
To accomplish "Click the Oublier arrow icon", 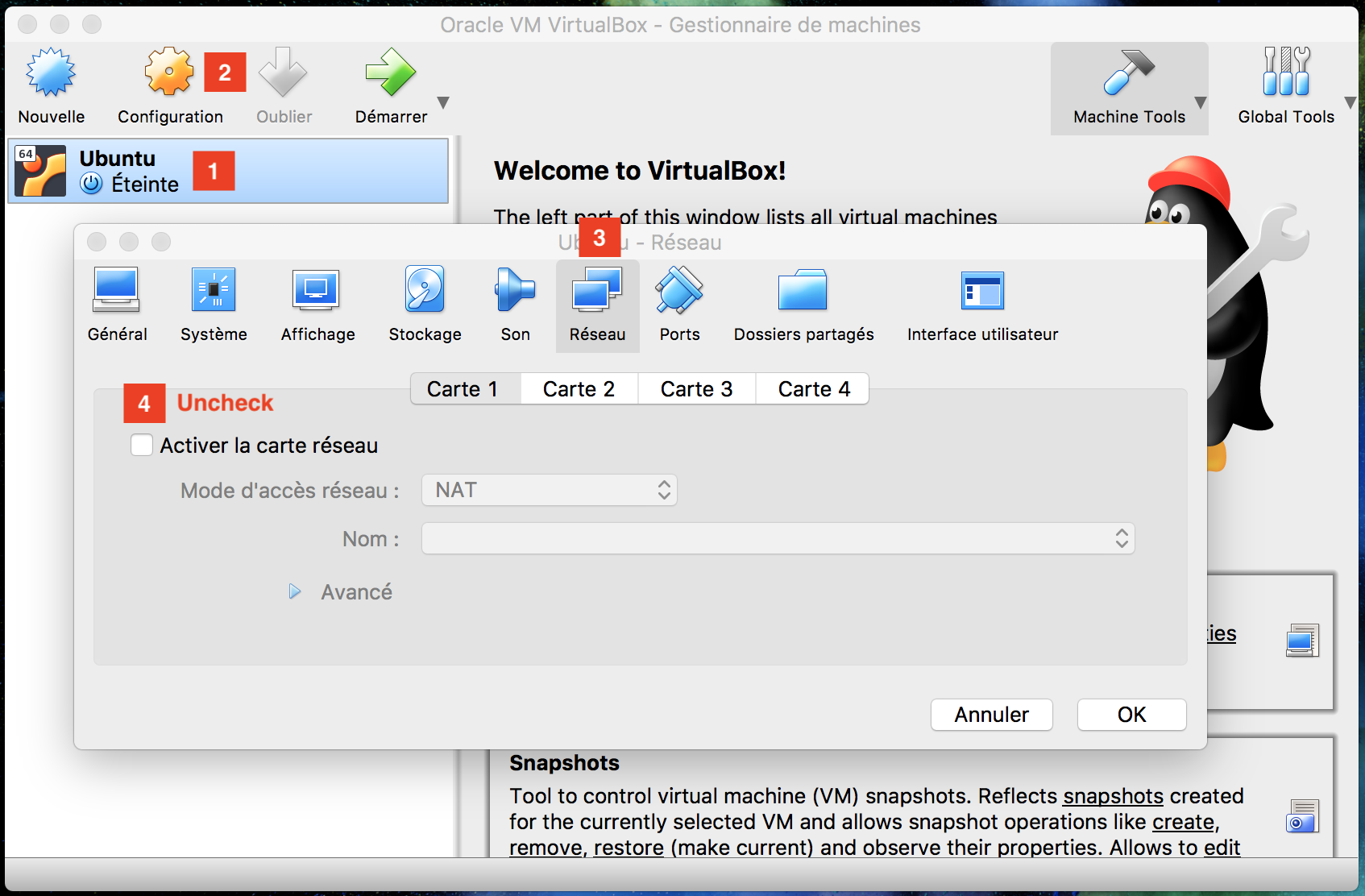I will click(283, 73).
